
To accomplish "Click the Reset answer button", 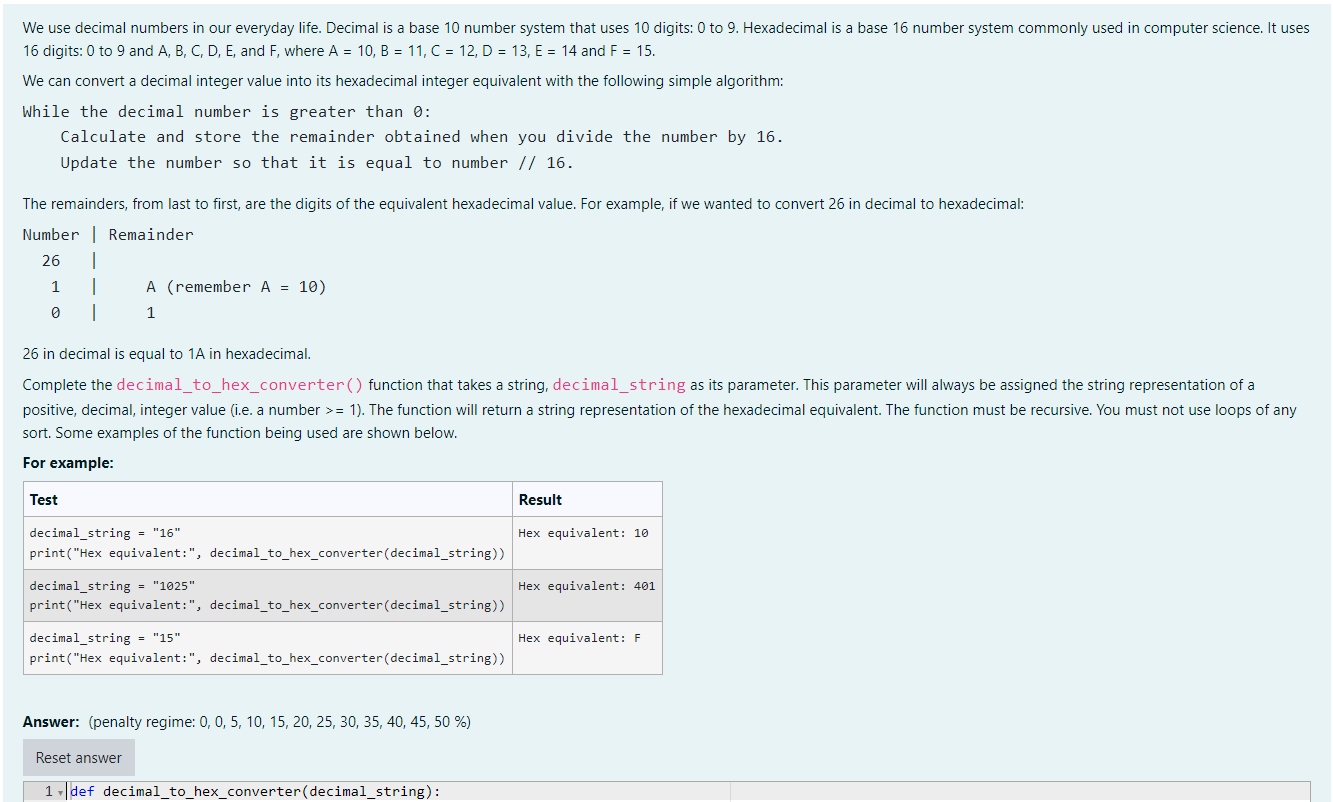I will click(78, 758).
